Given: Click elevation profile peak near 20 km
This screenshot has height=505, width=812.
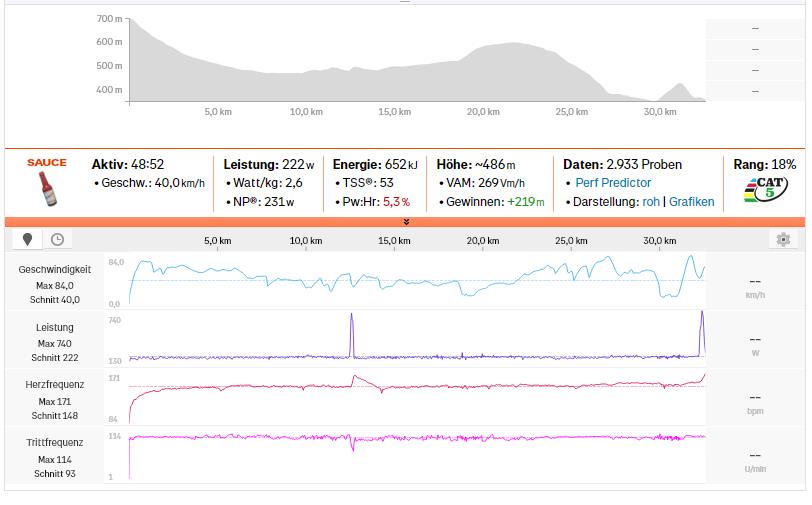Looking at the screenshot, I should [513, 45].
